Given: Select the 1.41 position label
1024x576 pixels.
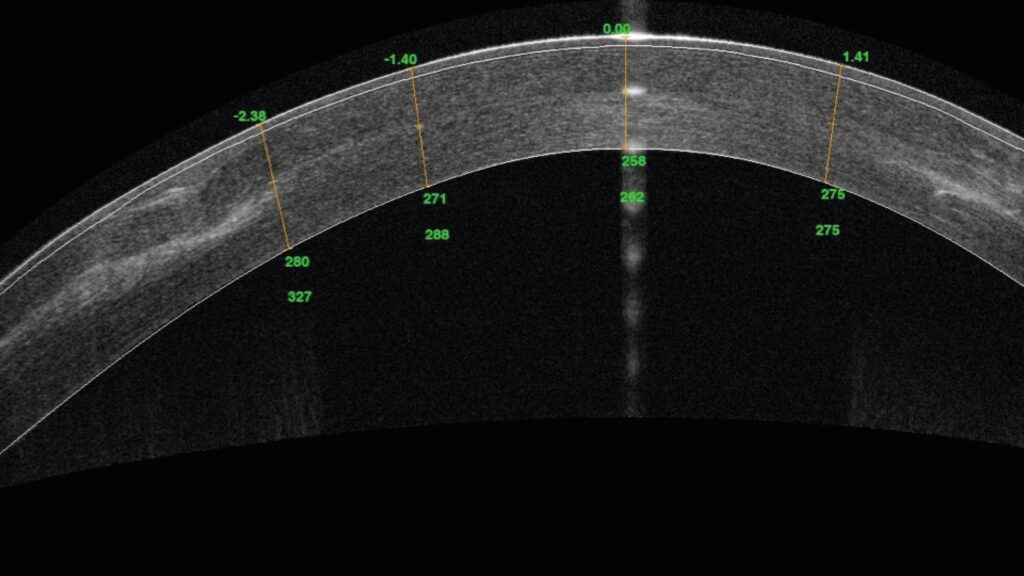Looking at the screenshot, I should [856, 57].
